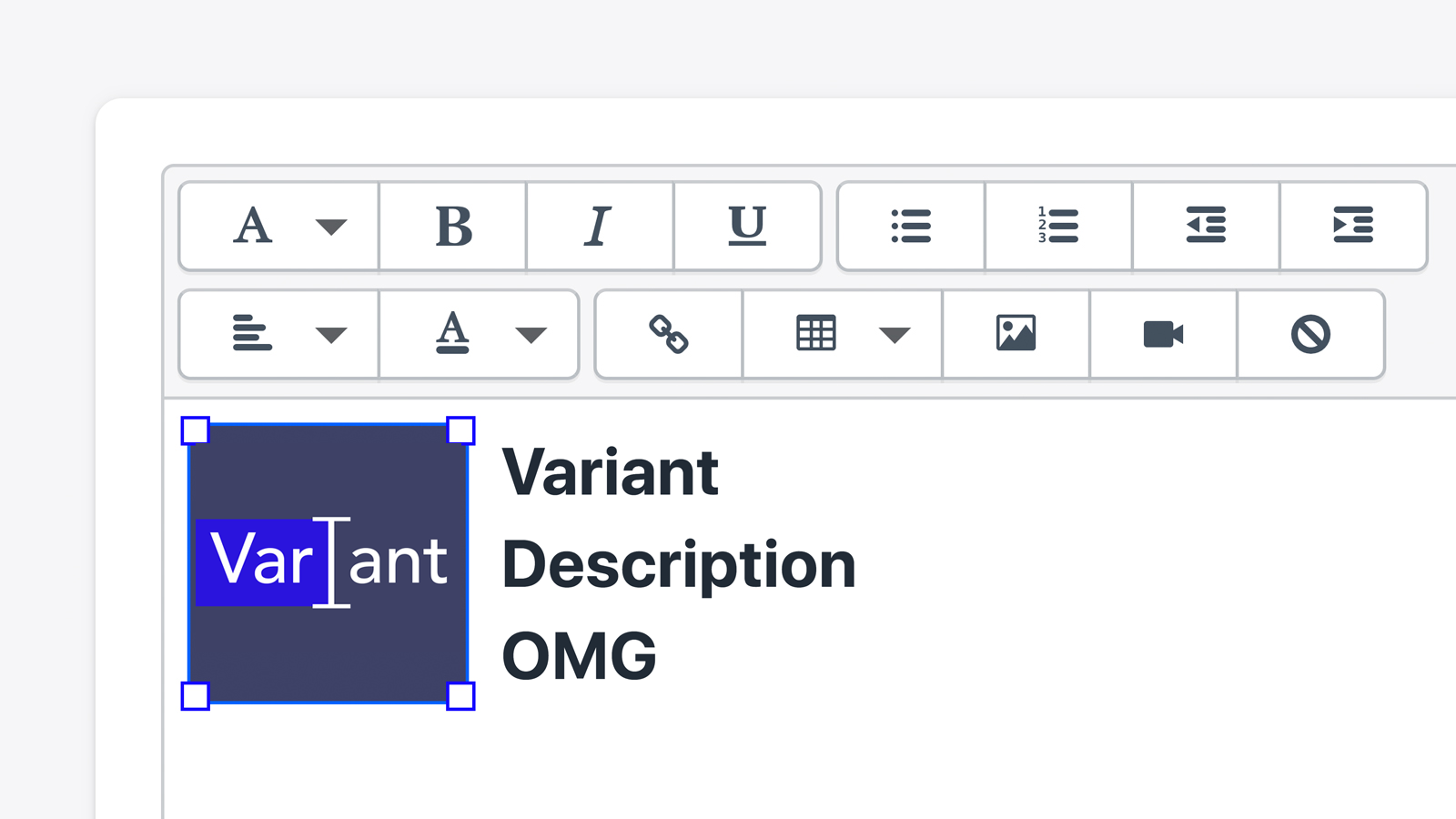
Task: Underline the selected text
Action: pyautogui.click(x=747, y=227)
